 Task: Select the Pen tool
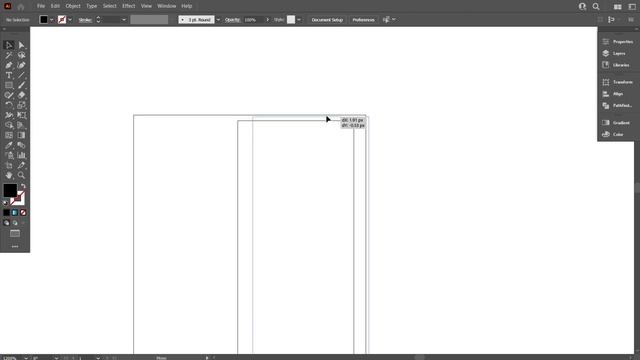(x=9, y=65)
